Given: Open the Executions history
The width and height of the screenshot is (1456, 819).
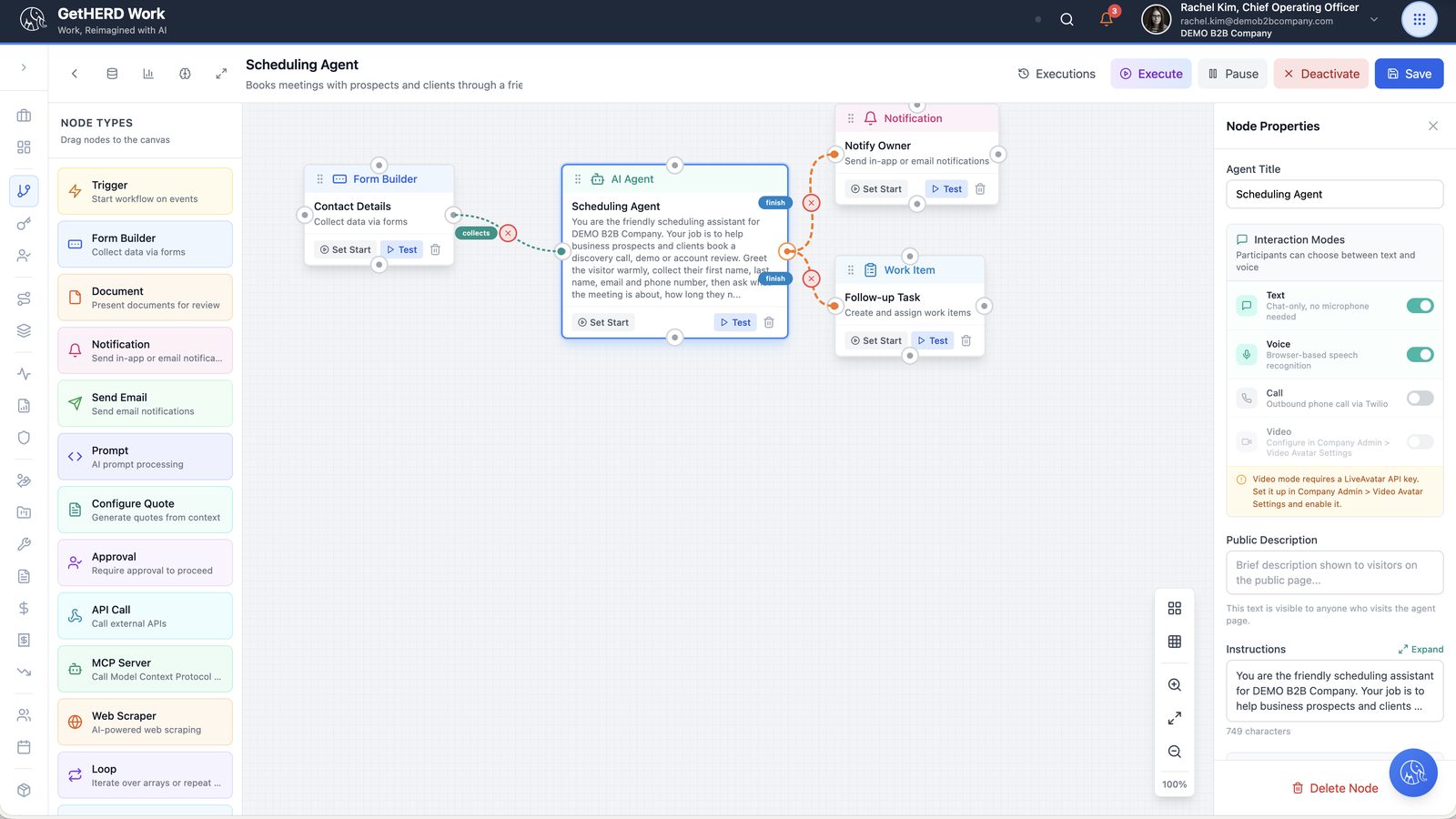Looking at the screenshot, I should tap(1057, 74).
